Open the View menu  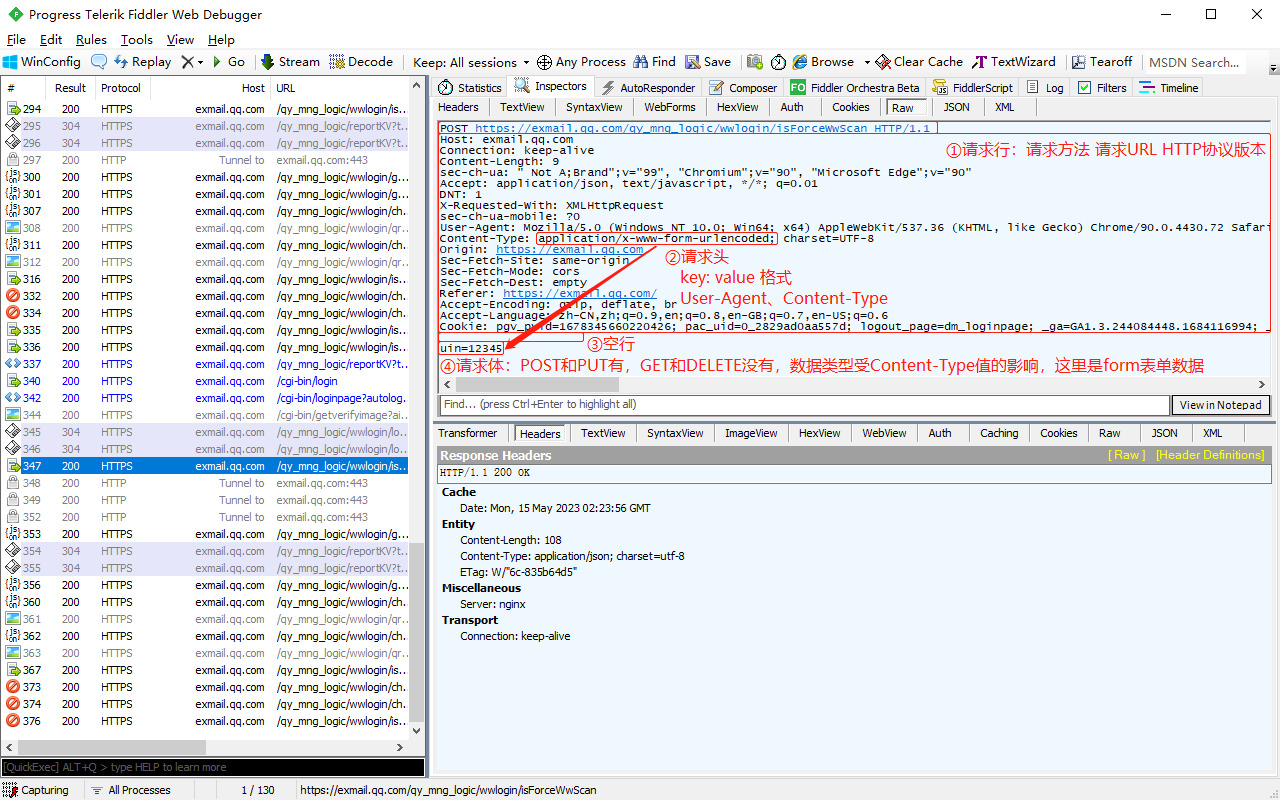click(180, 40)
